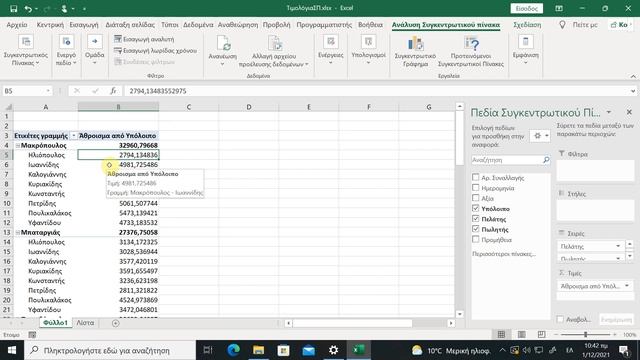Switch to Page Break Preview in the status bar
The width and height of the screenshot is (640, 360).
541,335
